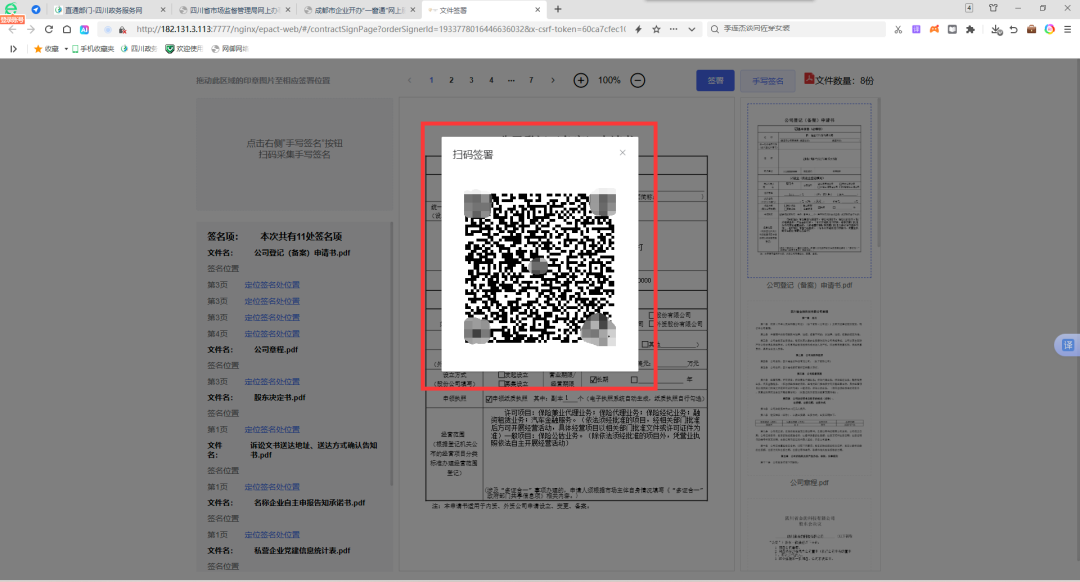
Task: Switch to the 成都市企业开办 tab
Action: 359,10
